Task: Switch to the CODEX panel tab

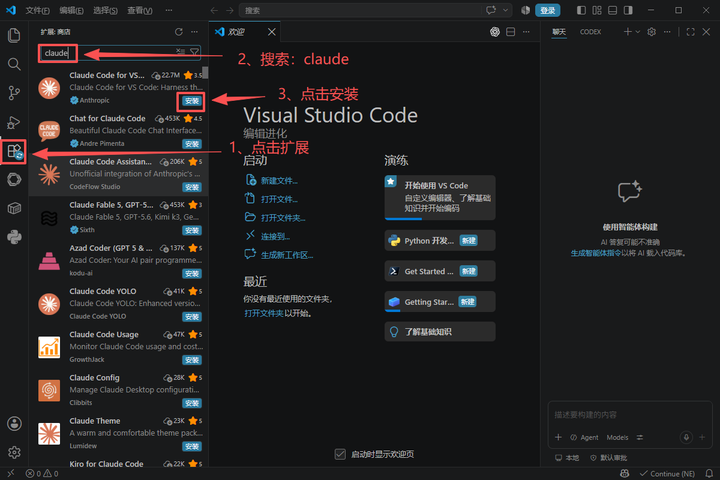Action: coord(591,32)
